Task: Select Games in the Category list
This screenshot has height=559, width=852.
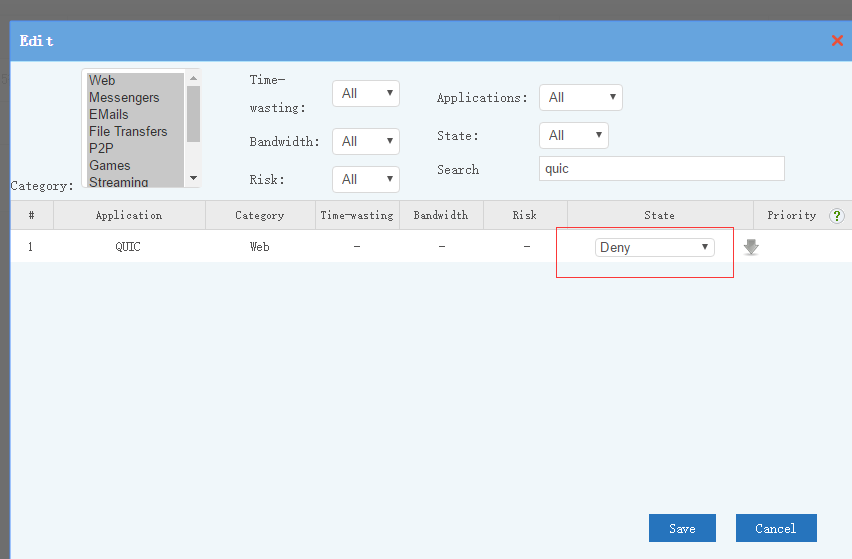Action: (135, 165)
